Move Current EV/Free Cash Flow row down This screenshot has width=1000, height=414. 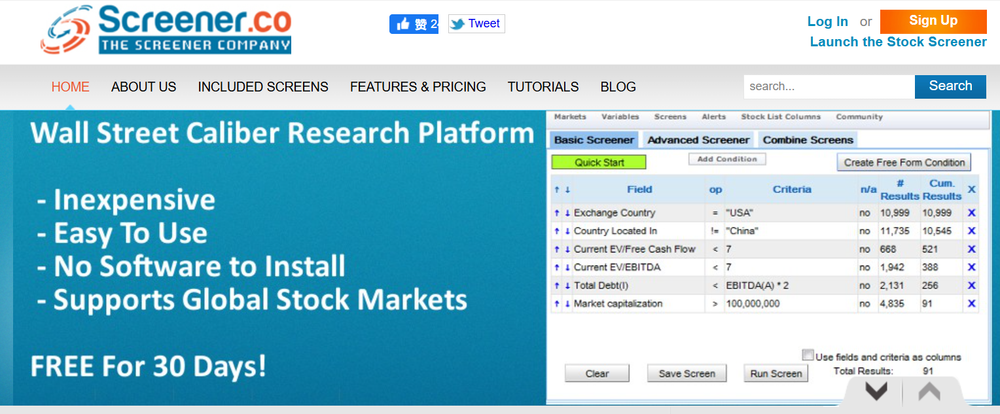[x=567, y=249]
